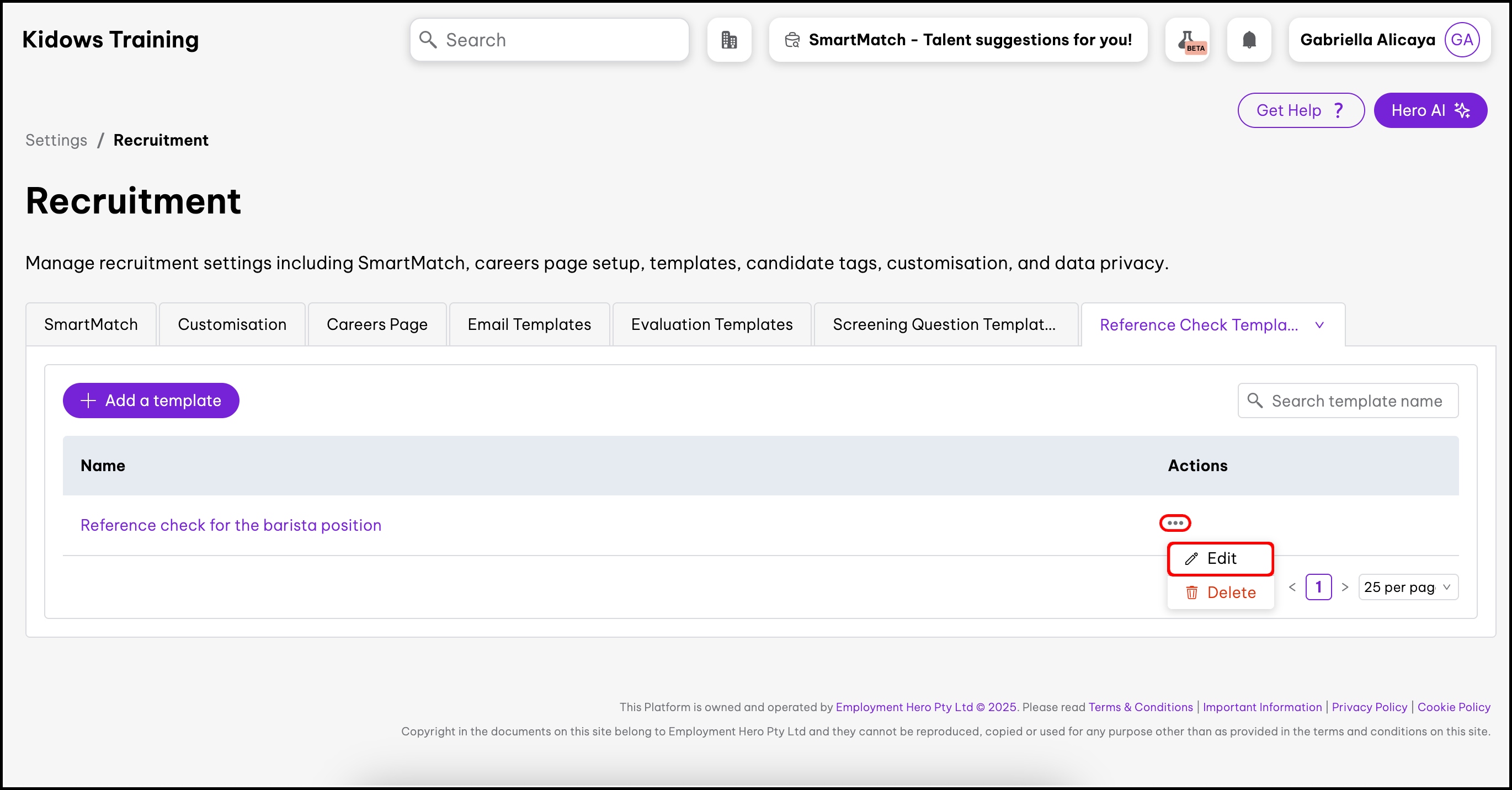
Task: Open the three-dot actions menu
Action: coord(1174,523)
